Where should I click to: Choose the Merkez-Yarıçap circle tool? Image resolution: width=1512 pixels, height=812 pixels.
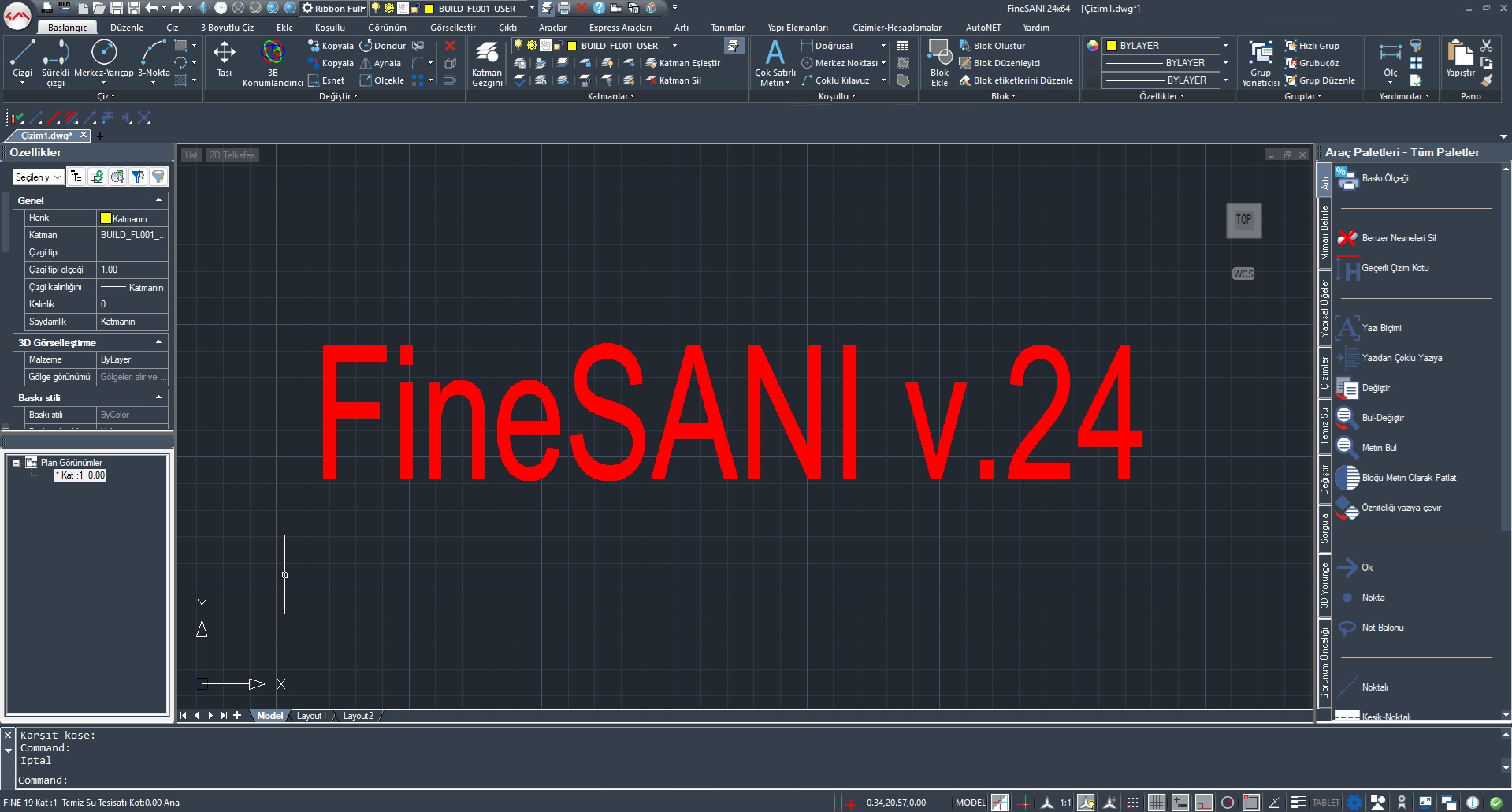(104, 60)
